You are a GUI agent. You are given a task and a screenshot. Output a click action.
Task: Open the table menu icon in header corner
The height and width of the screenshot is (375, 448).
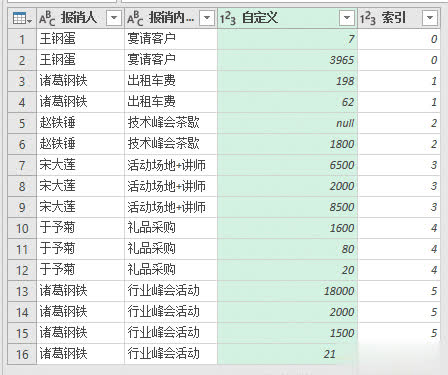[x=22, y=18]
